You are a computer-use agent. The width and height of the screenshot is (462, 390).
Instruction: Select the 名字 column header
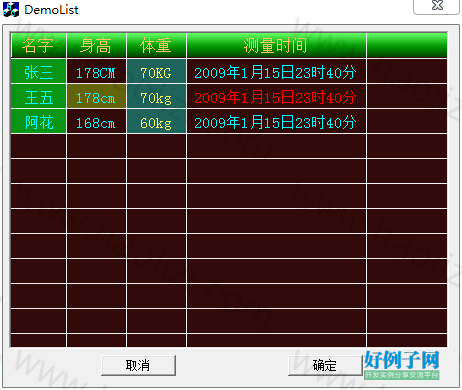click(38, 45)
